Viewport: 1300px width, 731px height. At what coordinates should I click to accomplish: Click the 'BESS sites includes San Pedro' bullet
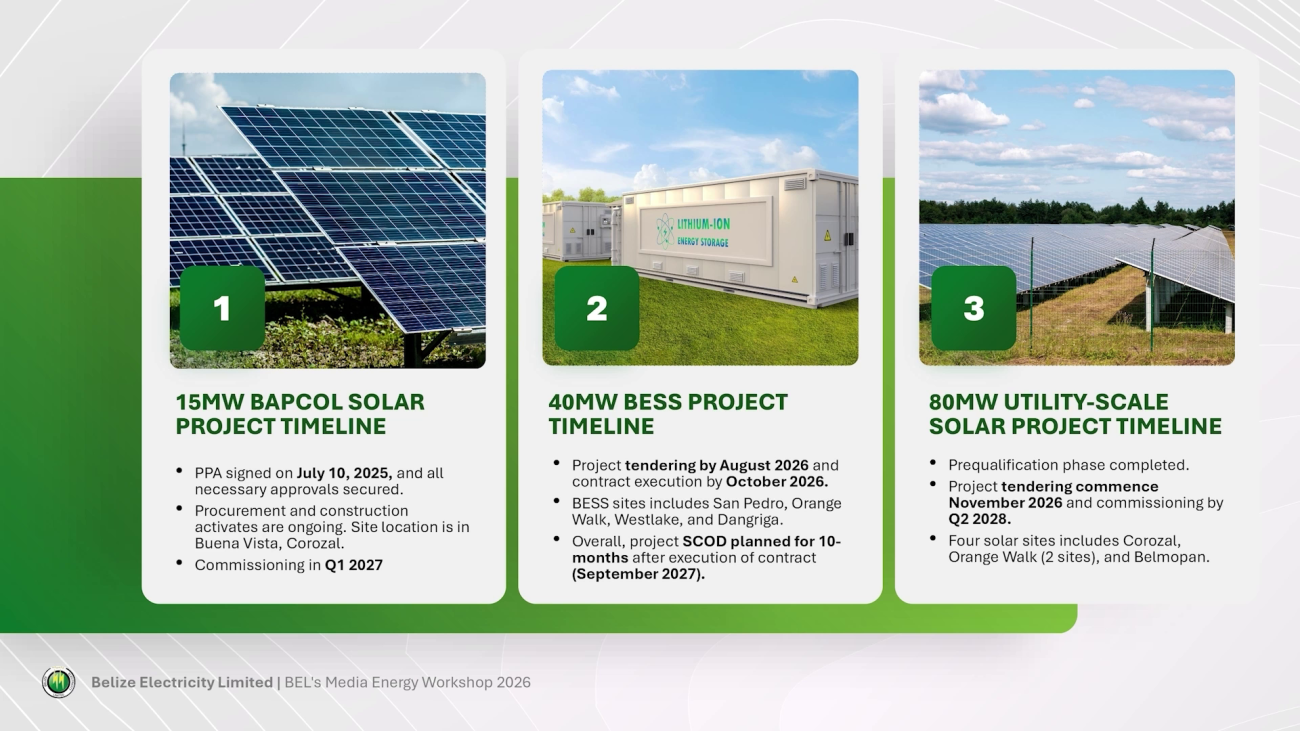click(x=697, y=511)
